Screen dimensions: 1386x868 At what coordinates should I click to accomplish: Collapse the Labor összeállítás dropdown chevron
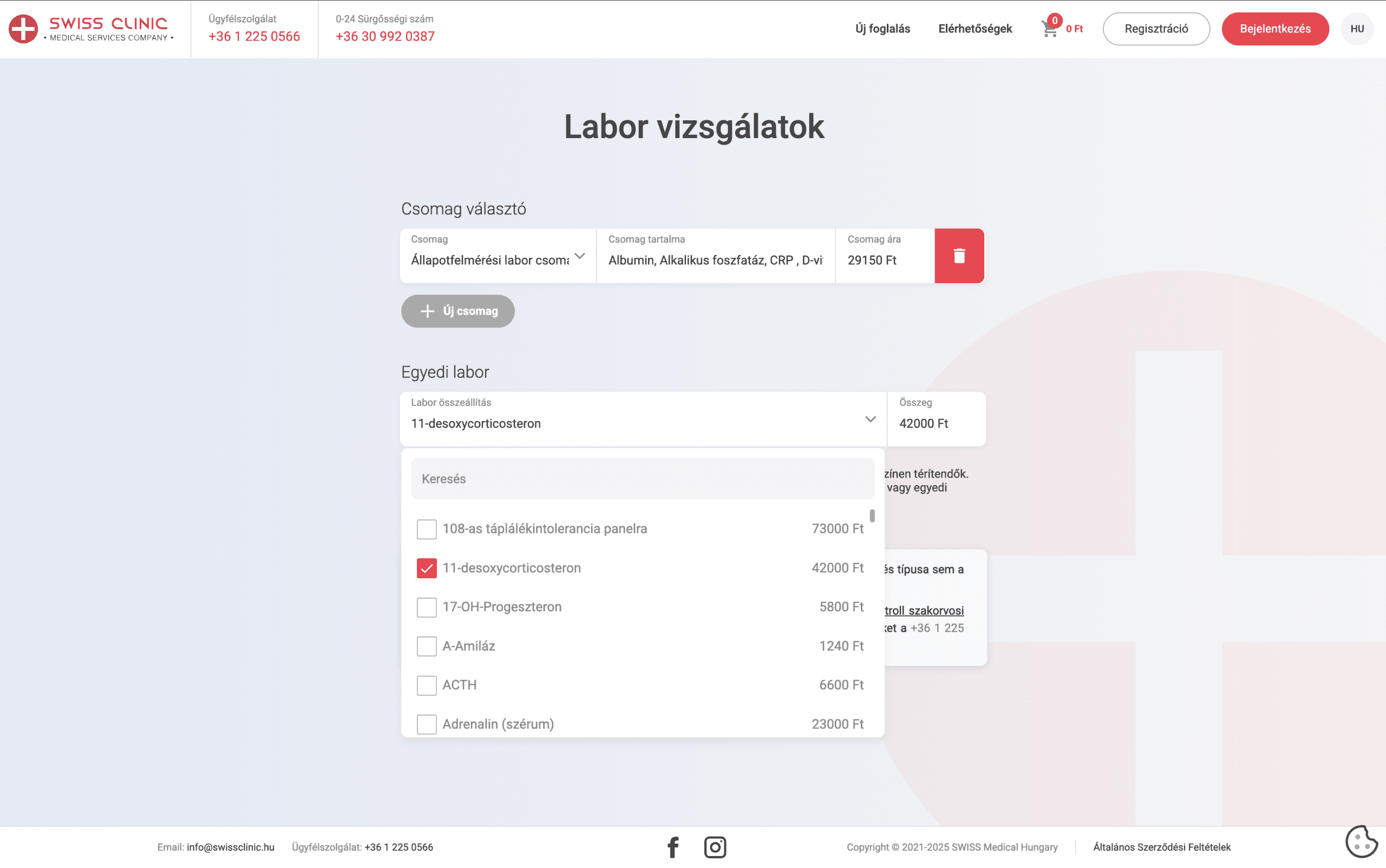pos(870,419)
